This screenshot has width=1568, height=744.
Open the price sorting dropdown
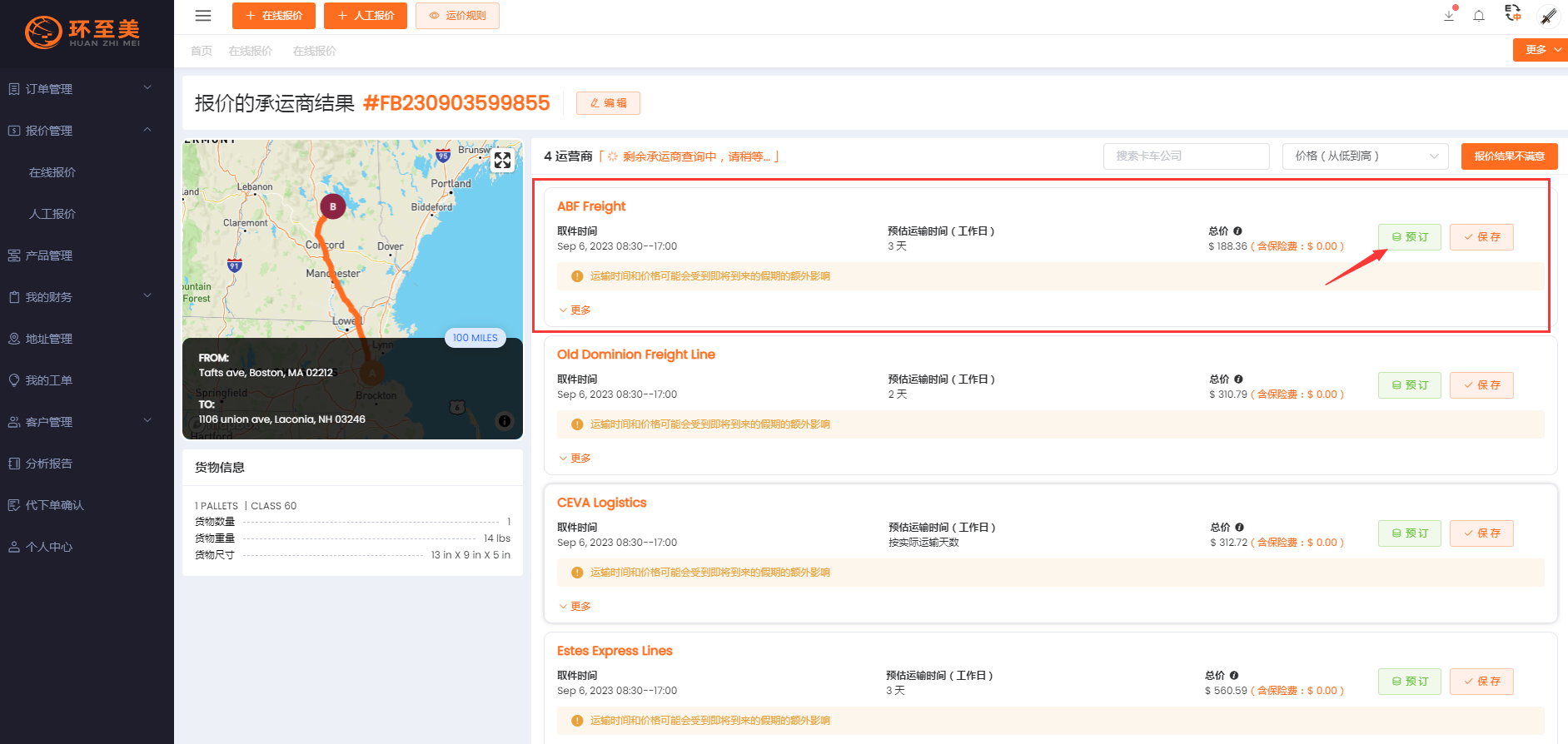coord(1365,156)
